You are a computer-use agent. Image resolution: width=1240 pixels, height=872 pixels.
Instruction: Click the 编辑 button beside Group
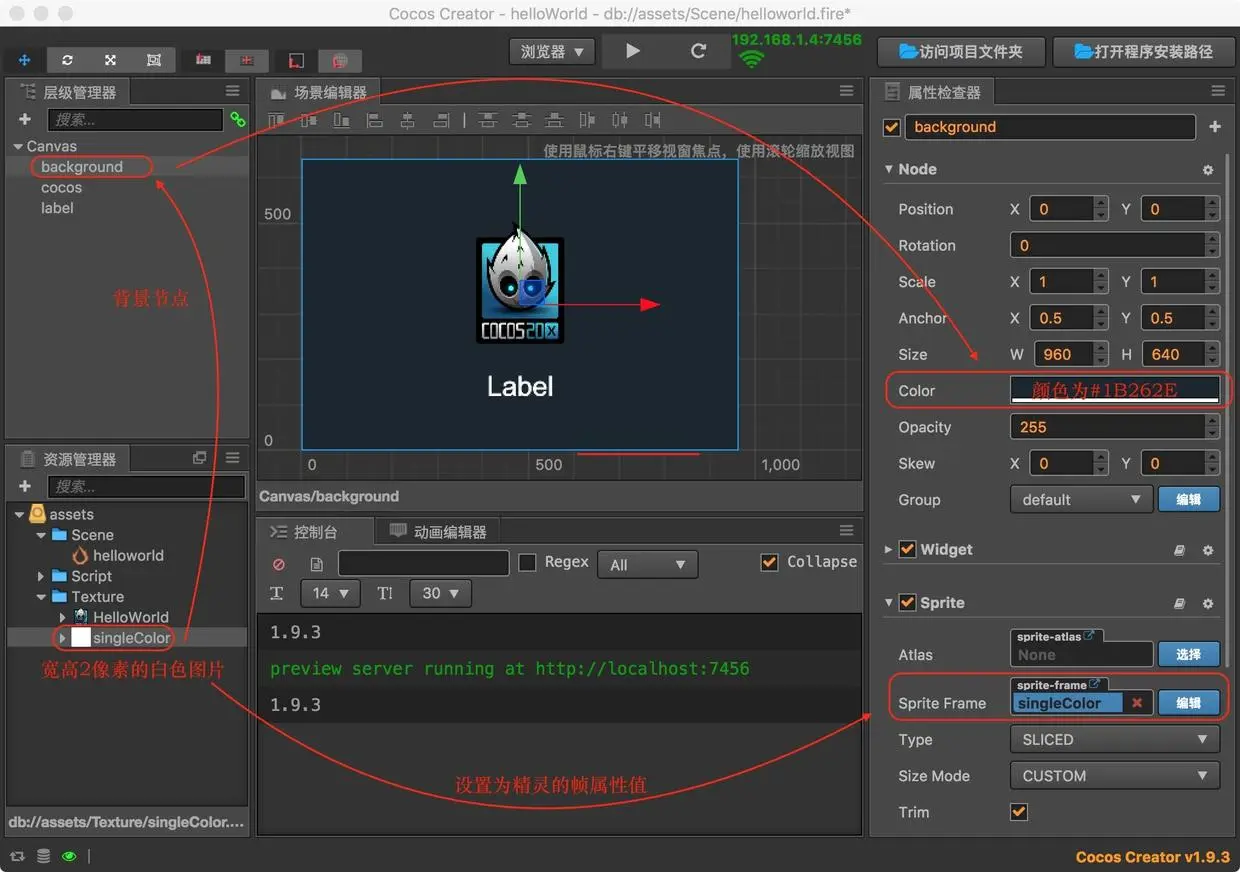pos(1188,499)
